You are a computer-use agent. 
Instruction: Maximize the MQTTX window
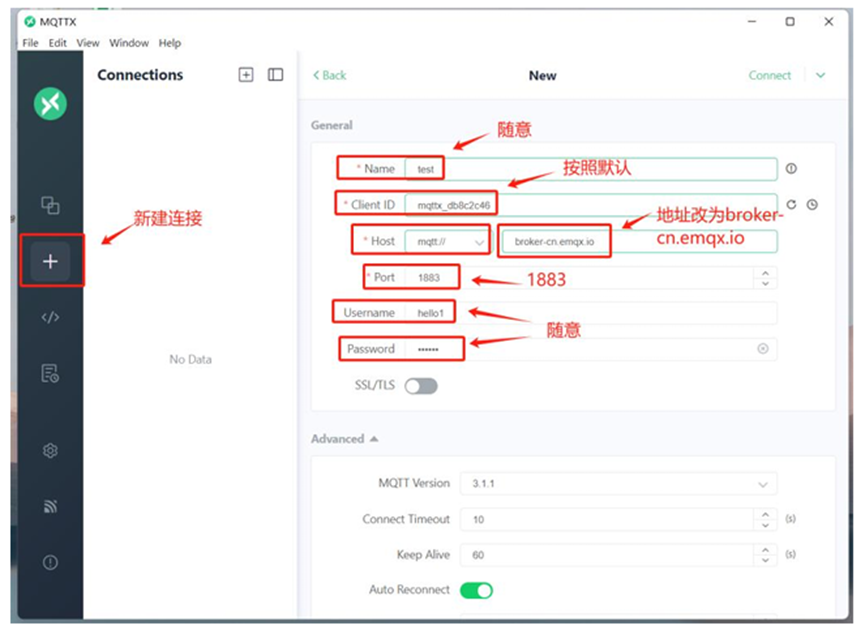click(x=790, y=22)
